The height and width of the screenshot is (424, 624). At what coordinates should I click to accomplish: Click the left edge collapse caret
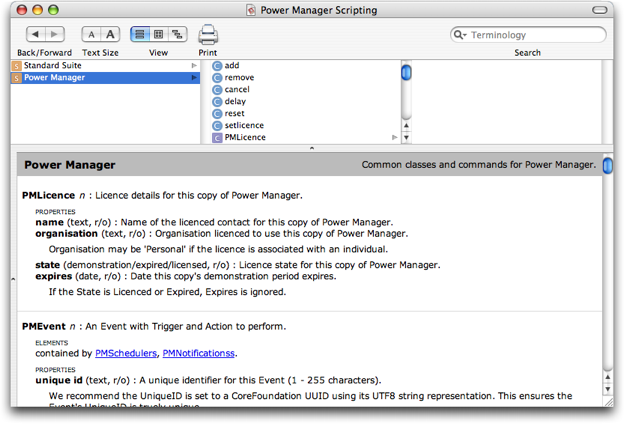coord(13,279)
